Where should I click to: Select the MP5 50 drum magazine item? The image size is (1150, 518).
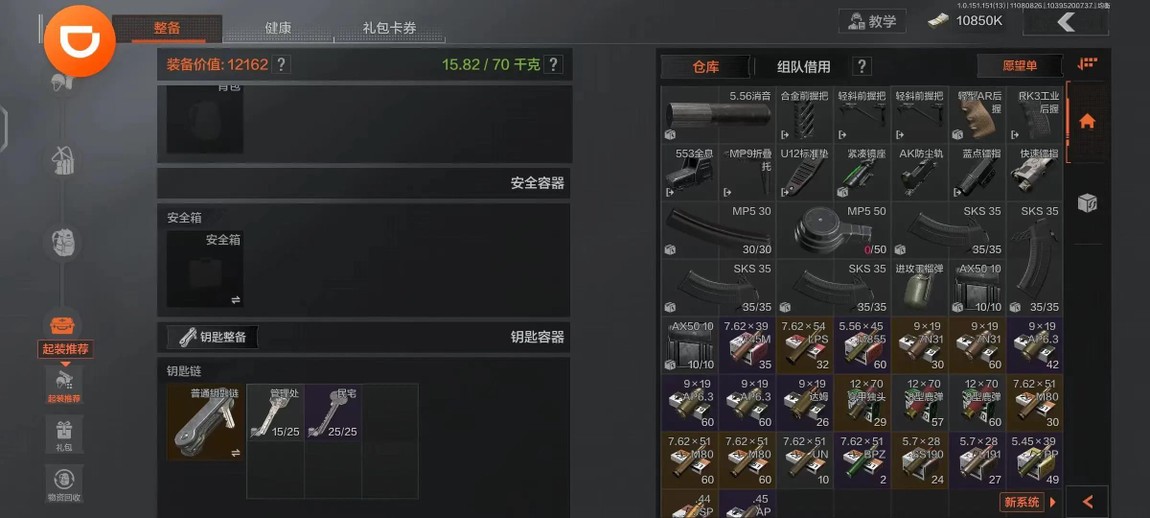point(834,230)
